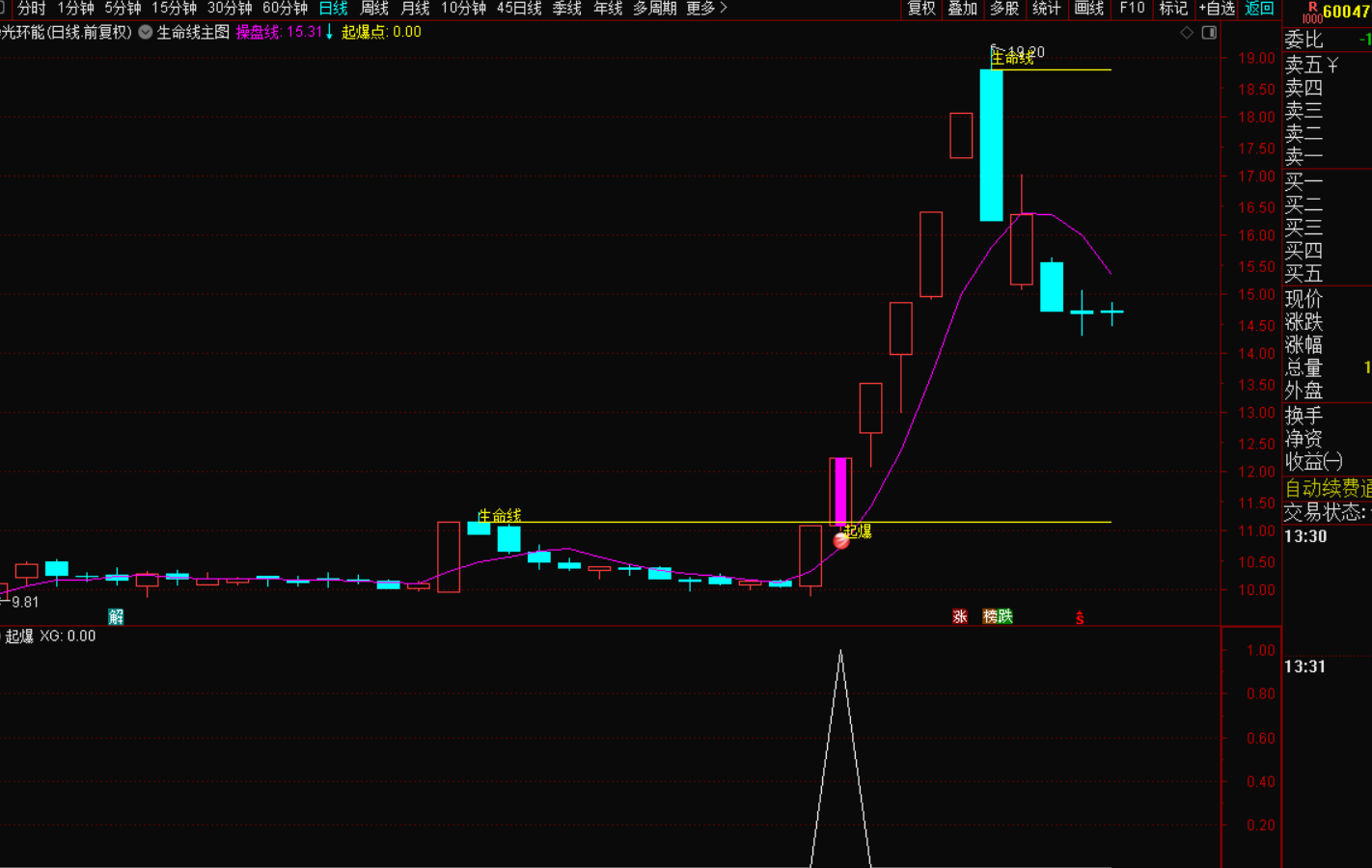This screenshot has width=1372, height=868.
Task: Switch to the 周线 weekly chart tab
Action: point(374,9)
